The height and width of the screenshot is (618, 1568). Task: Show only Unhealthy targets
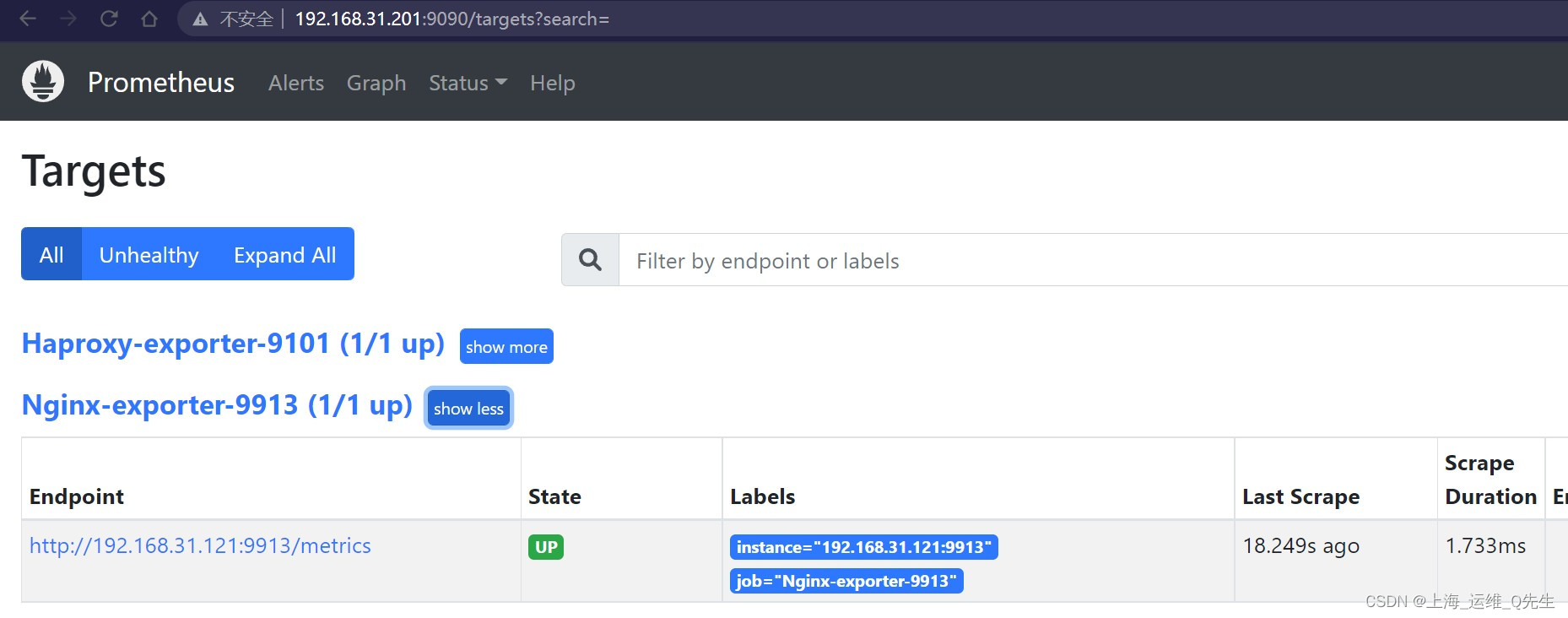pos(149,254)
